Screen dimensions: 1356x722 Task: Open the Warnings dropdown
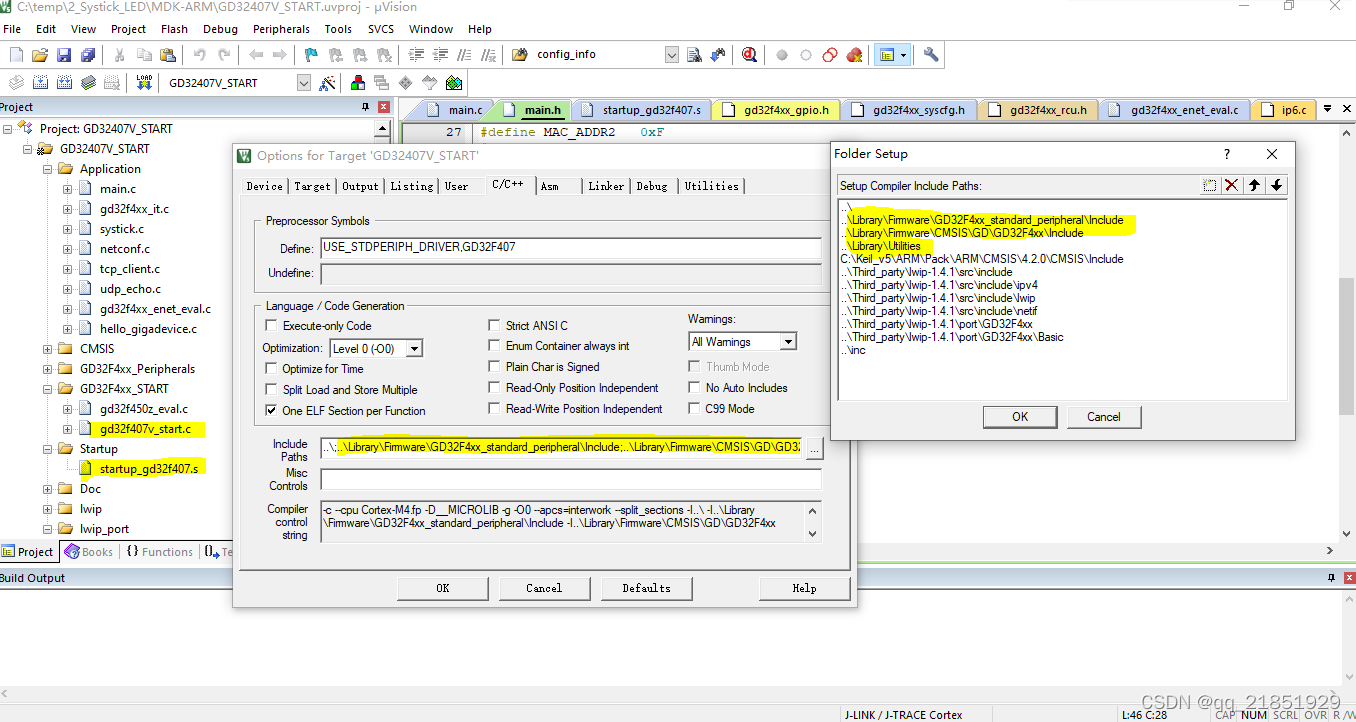(x=788, y=342)
